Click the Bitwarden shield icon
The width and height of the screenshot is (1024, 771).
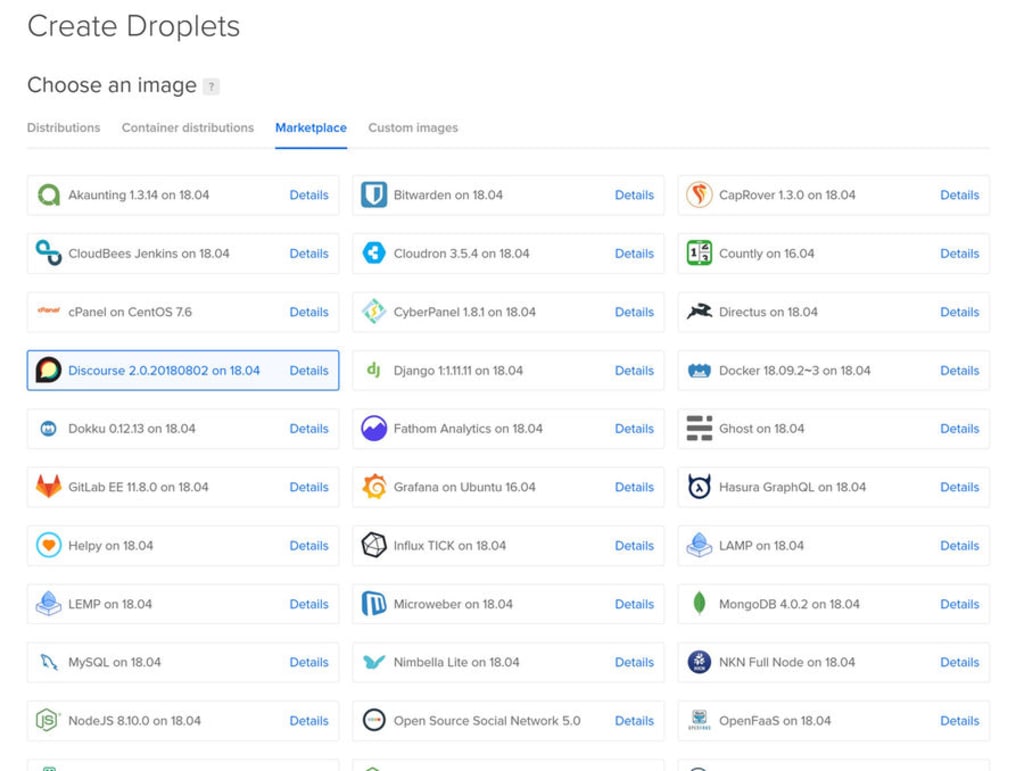pyautogui.click(x=374, y=195)
